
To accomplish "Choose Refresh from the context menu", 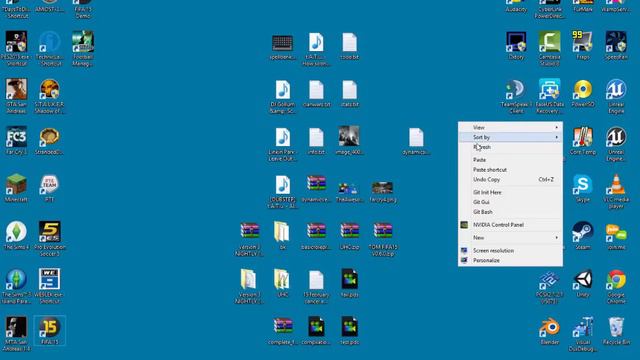I will (x=510, y=147).
